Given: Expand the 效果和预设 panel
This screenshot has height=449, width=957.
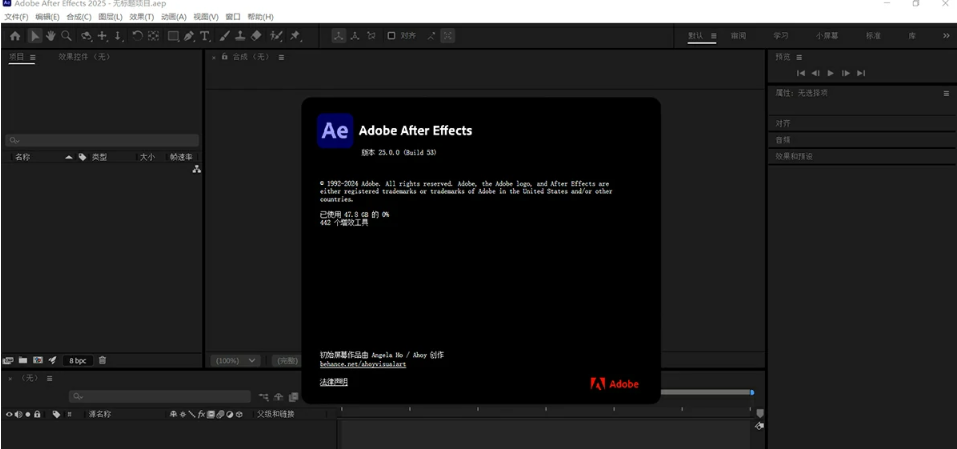Looking at the screenshot, I should coord(794,156).
